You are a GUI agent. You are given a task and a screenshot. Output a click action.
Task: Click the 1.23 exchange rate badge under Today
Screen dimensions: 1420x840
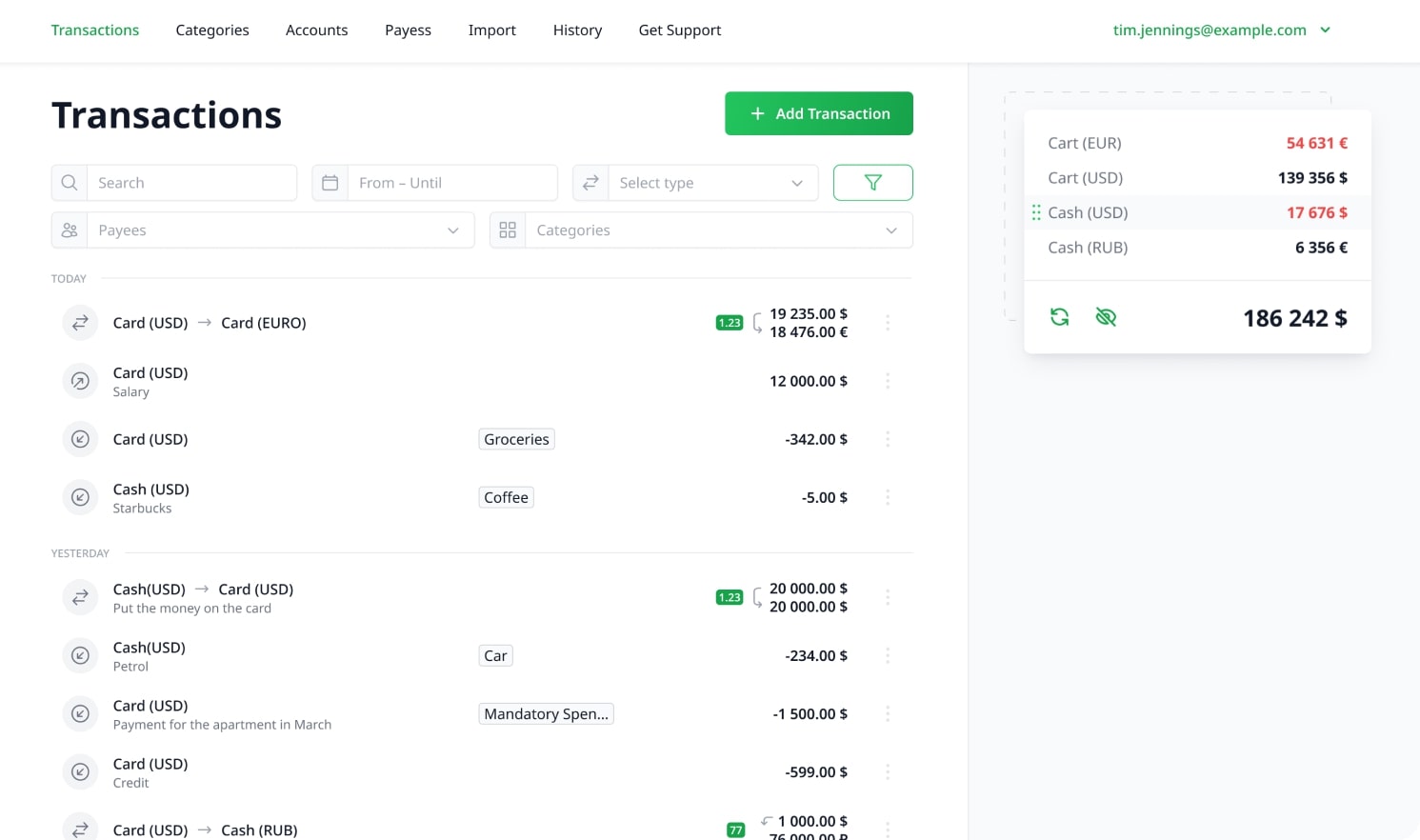pyautogui.click(x=730, y=323)
